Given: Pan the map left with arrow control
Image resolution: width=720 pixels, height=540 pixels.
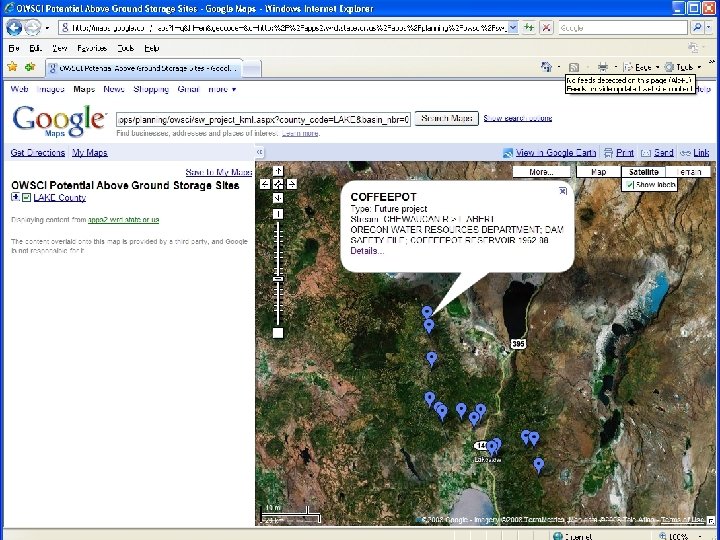Looking at the screenshot, I should (x=265, y=184).
